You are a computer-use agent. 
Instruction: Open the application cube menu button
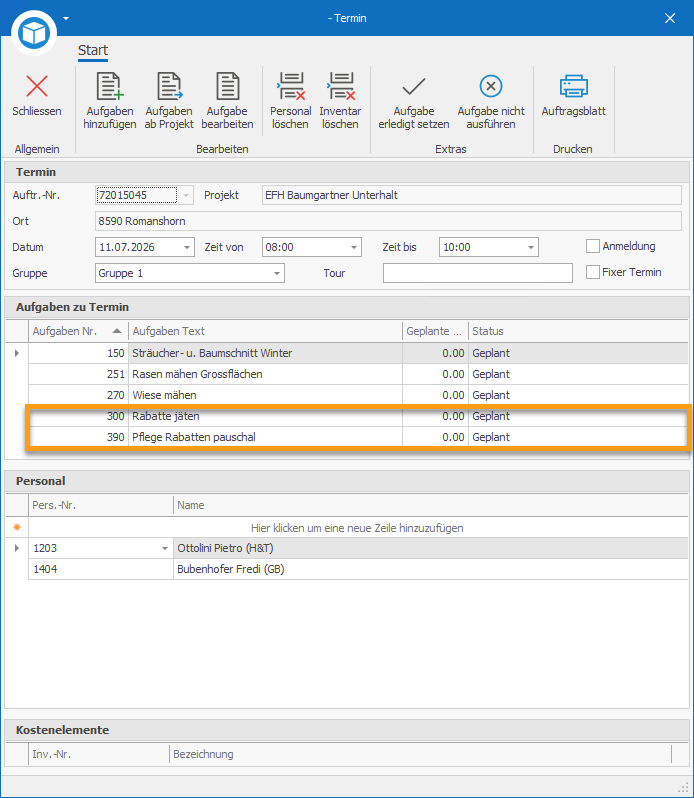34,33
